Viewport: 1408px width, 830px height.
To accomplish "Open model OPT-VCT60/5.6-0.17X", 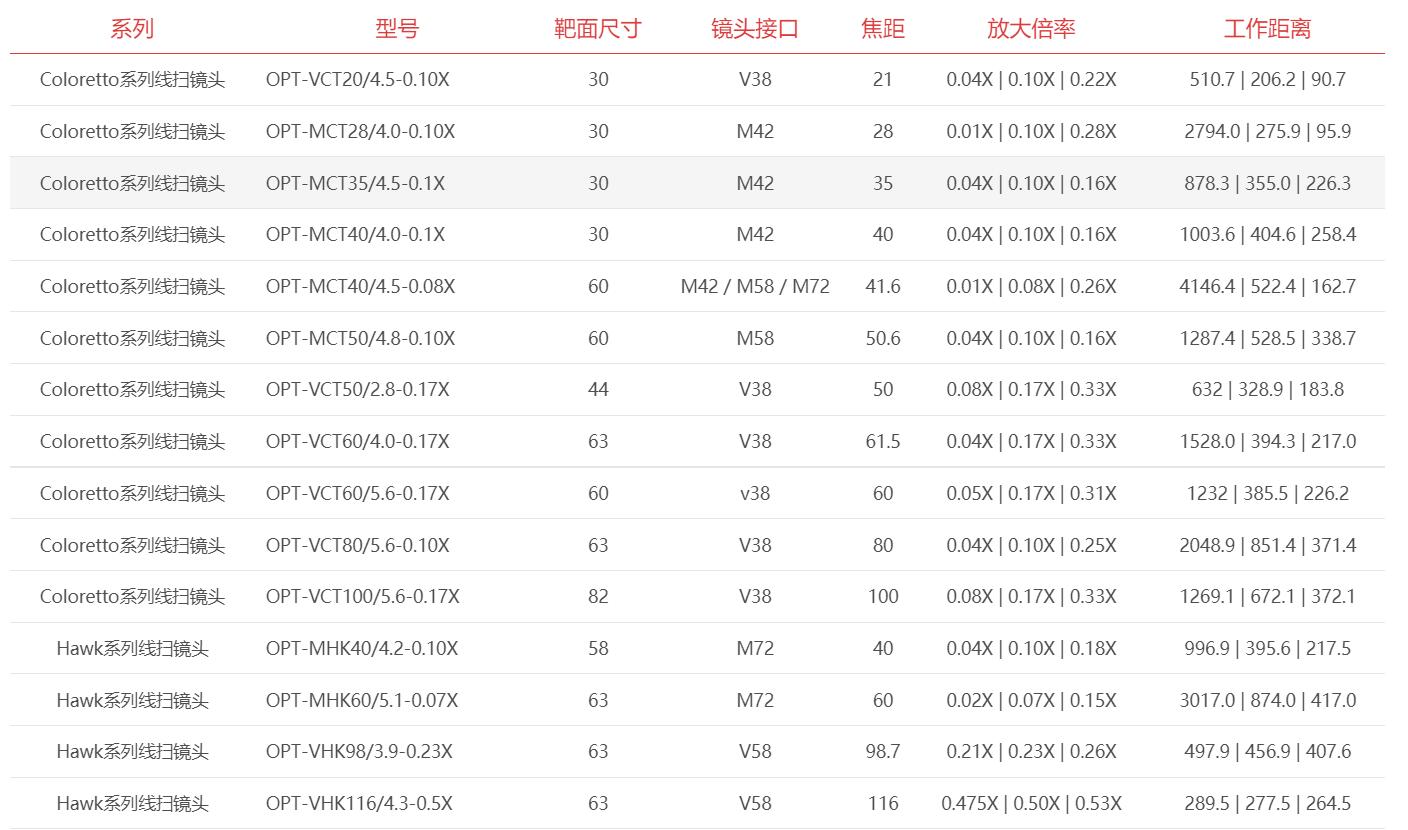I will click(358, 493).
